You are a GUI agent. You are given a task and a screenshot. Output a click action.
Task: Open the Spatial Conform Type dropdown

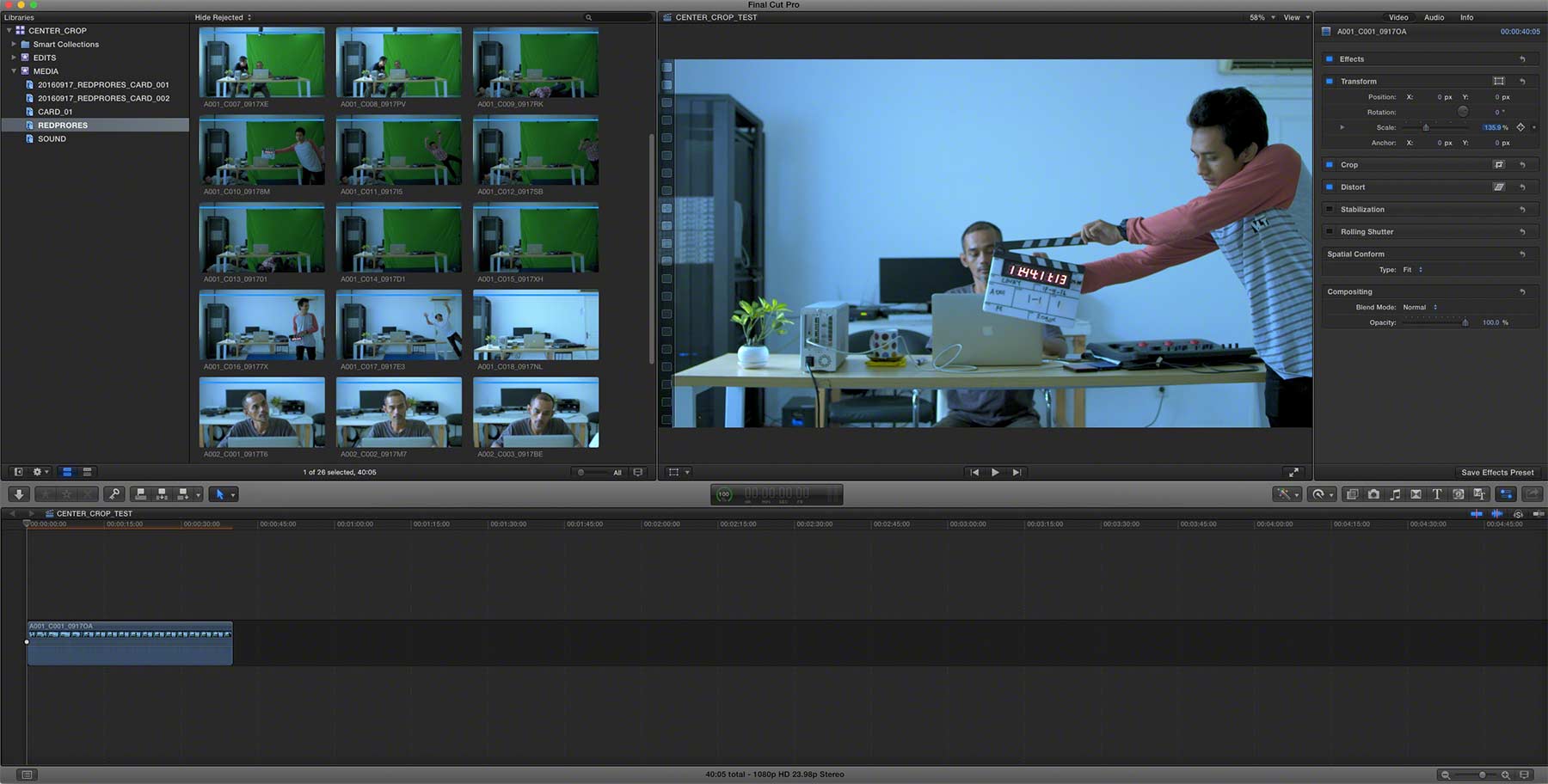click(x=1413, y=269)
